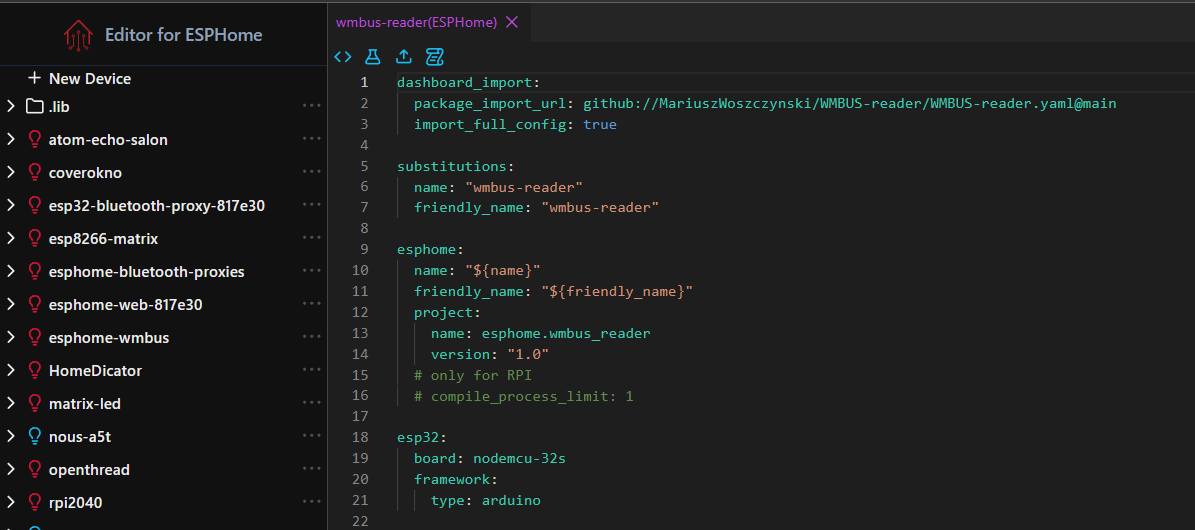Select the wmbus-reader(ESPHome) tab
Screen dimensions: 1195x530
(x=416, y=22)
